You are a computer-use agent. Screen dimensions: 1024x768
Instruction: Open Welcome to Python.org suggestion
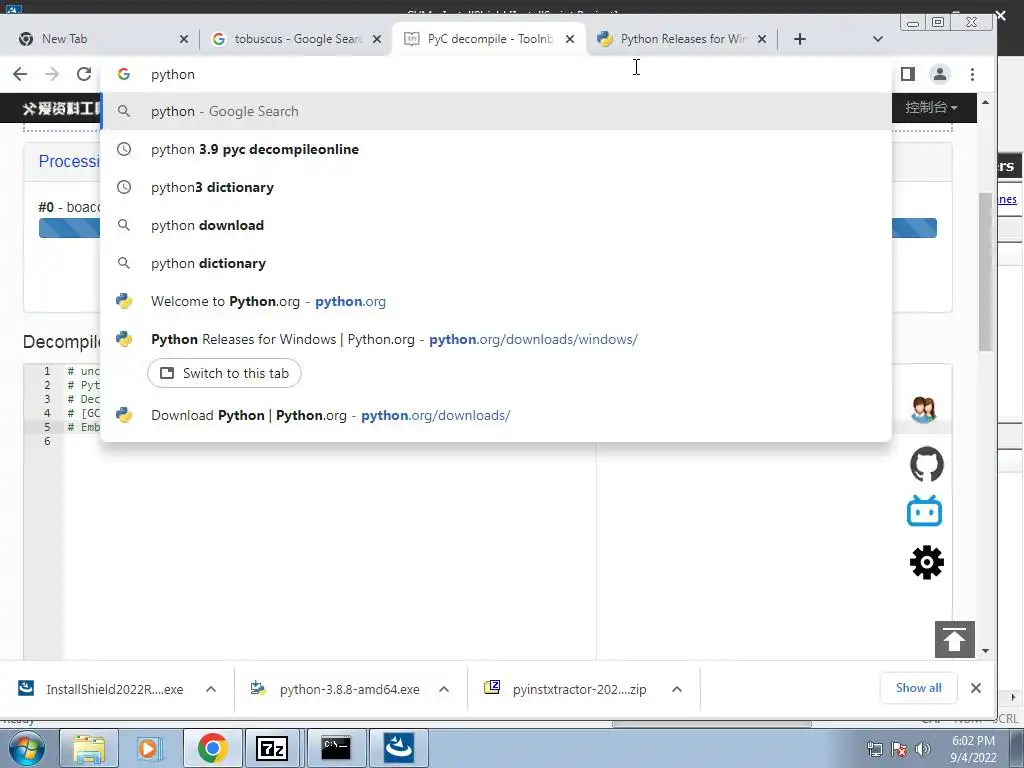click(x=496, y=301)
